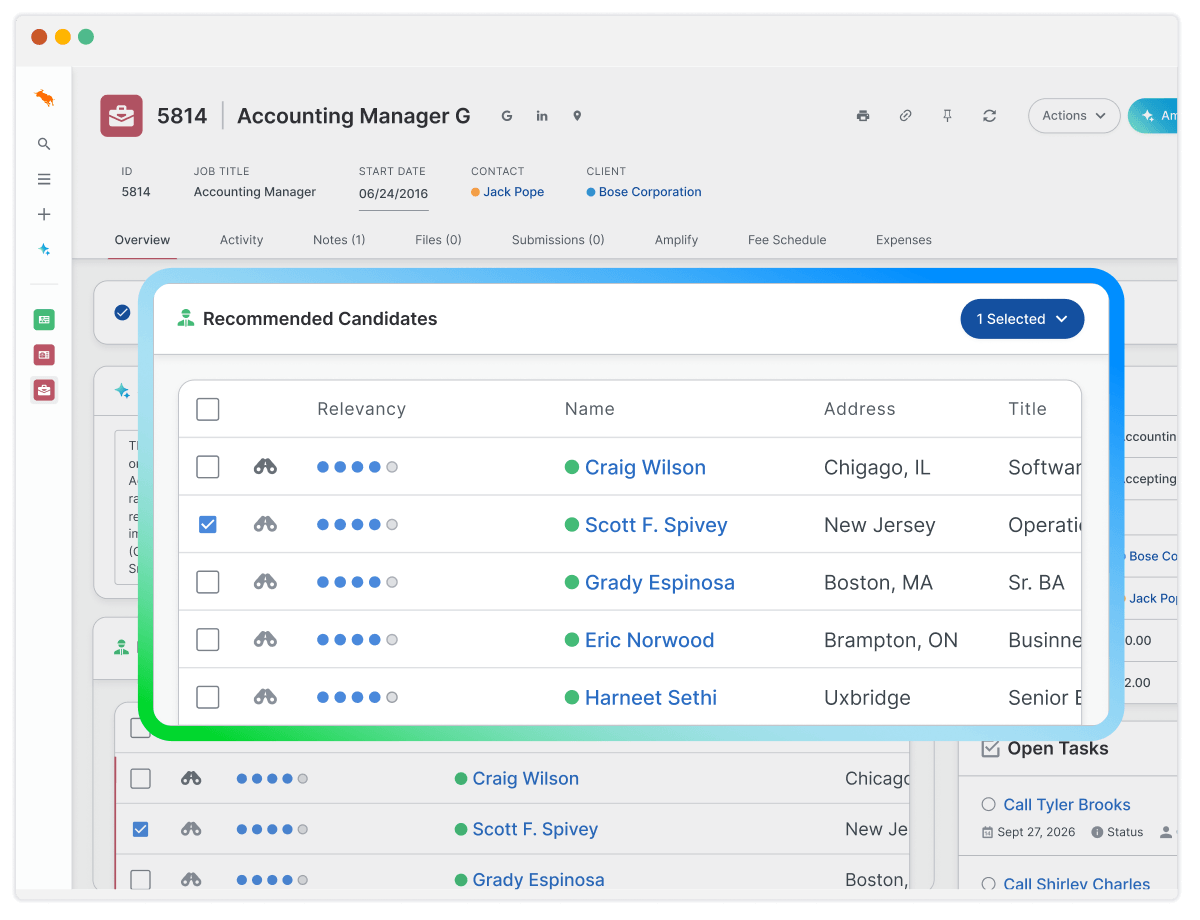Click the sidebar AI sparkle icon
This screenshot has height=920, width=1200.
44,249
